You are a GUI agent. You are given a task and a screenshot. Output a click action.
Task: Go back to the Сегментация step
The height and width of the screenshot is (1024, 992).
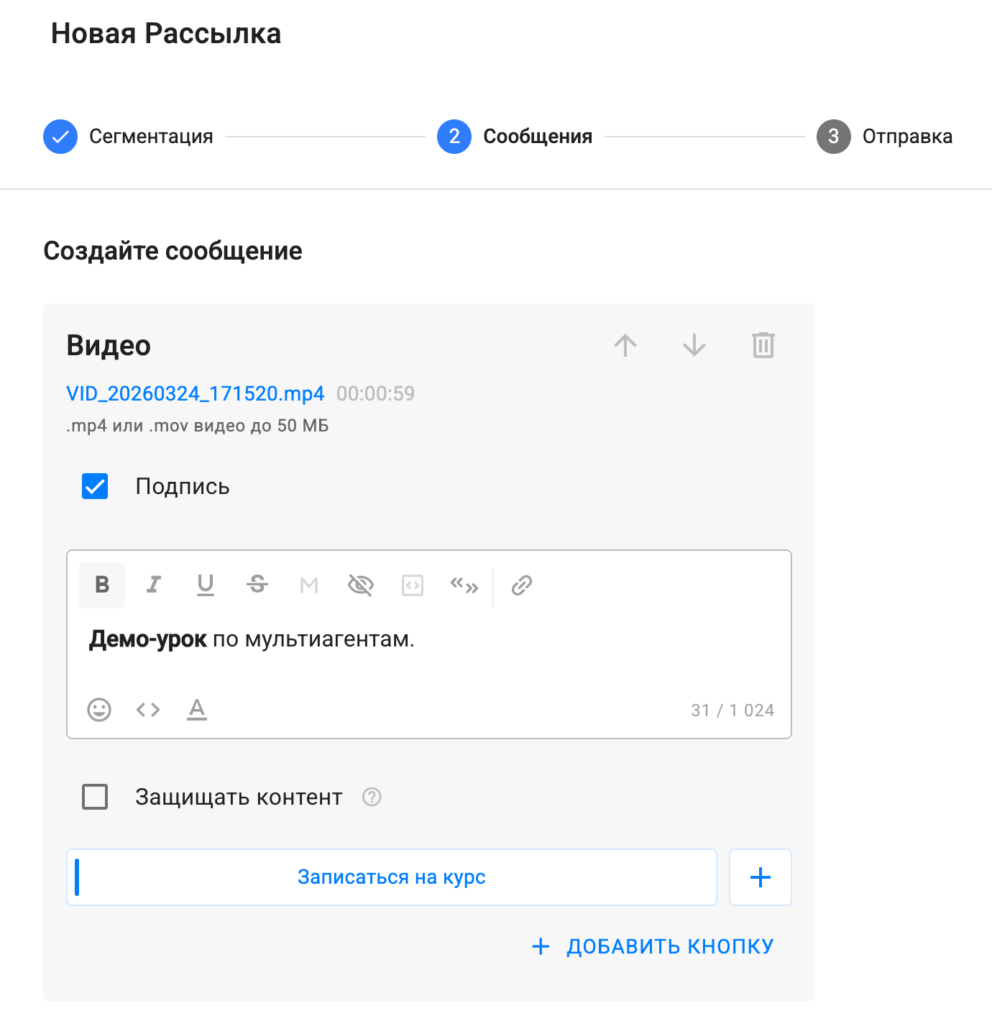click(128, 137)
